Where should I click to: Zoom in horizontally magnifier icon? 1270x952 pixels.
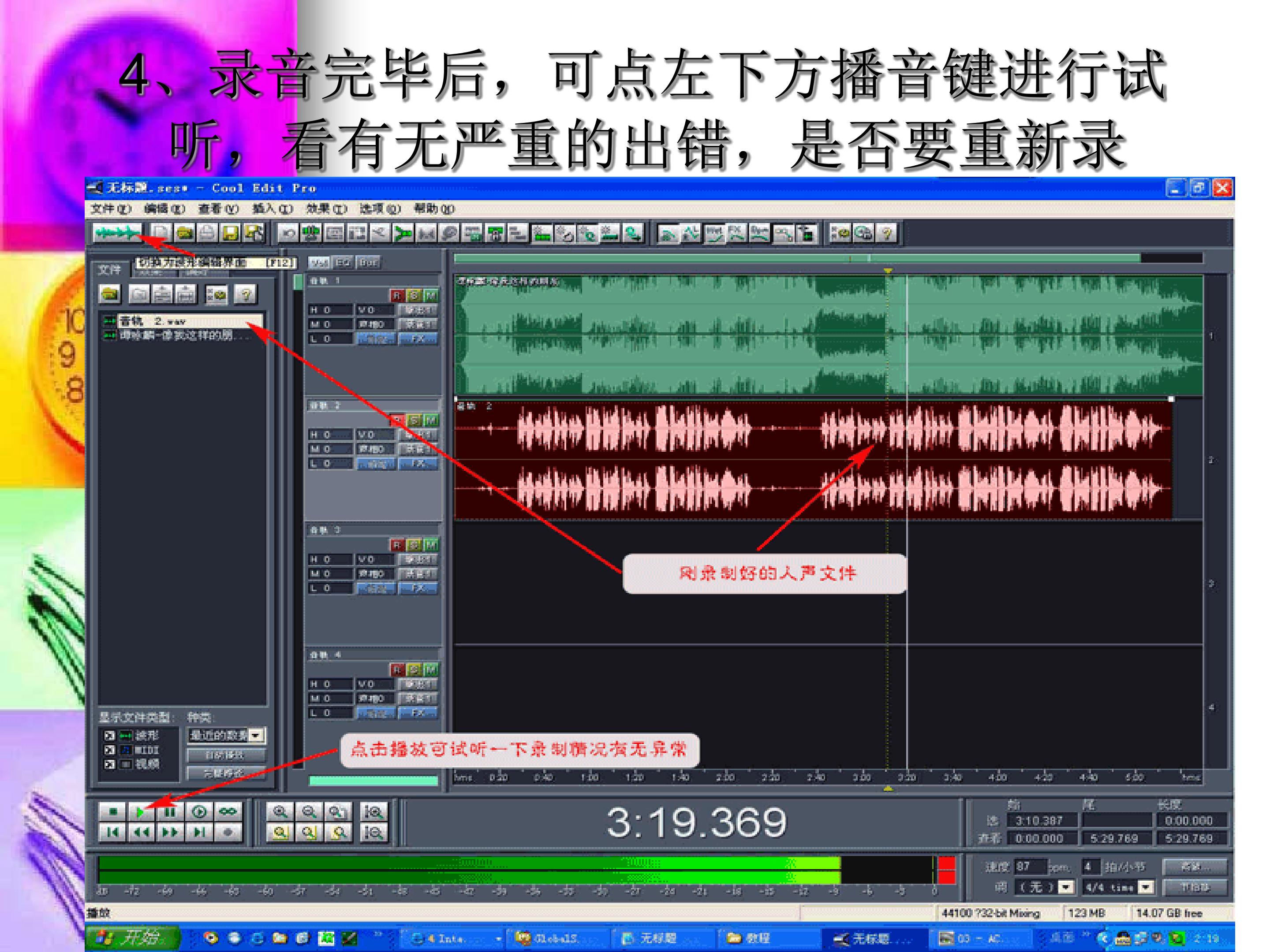280,811
